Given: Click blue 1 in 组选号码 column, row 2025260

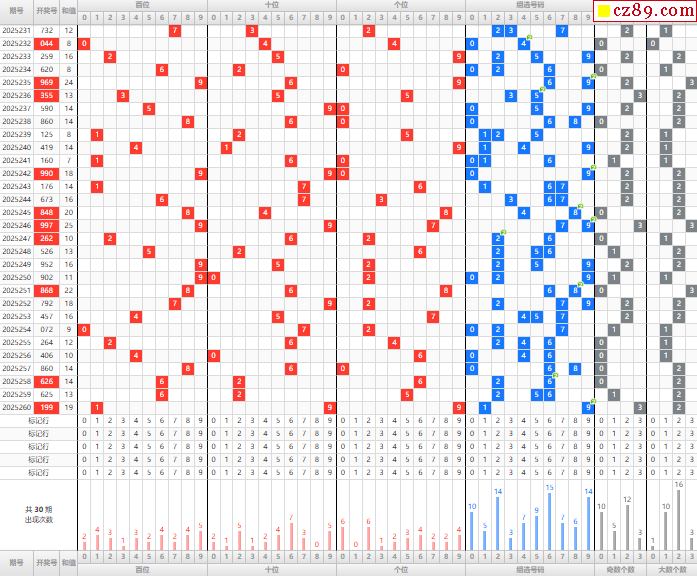Looking at the screenshot, I should pos(485,408).
